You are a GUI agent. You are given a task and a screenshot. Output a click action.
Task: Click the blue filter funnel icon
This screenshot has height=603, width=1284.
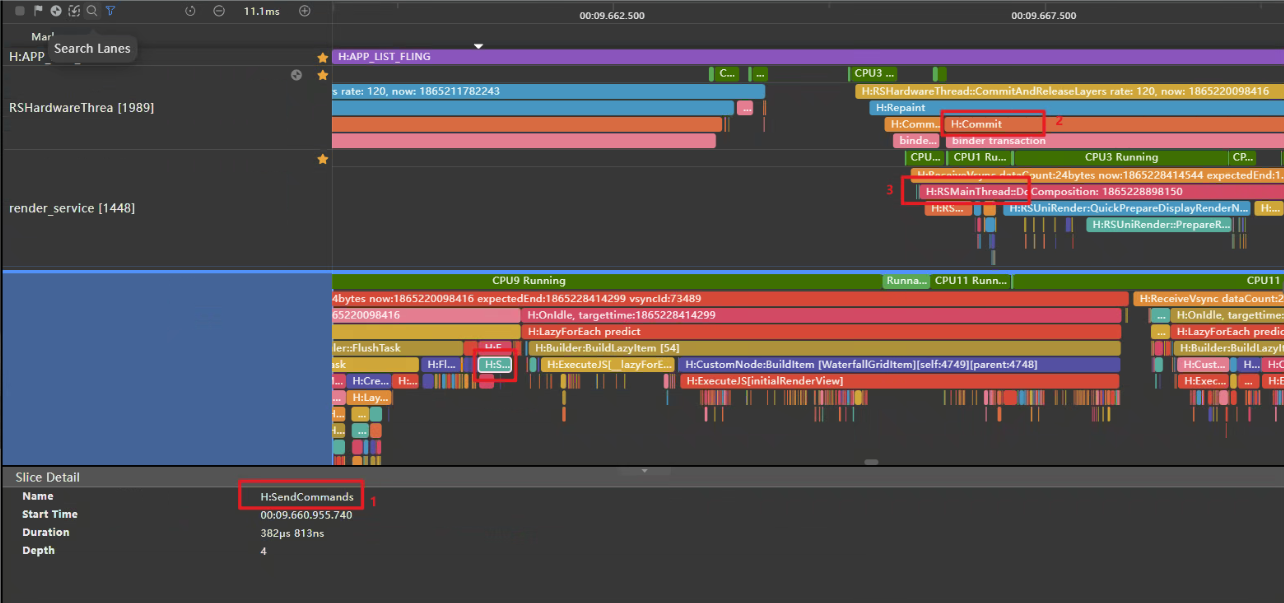click(x=110, y=11)
